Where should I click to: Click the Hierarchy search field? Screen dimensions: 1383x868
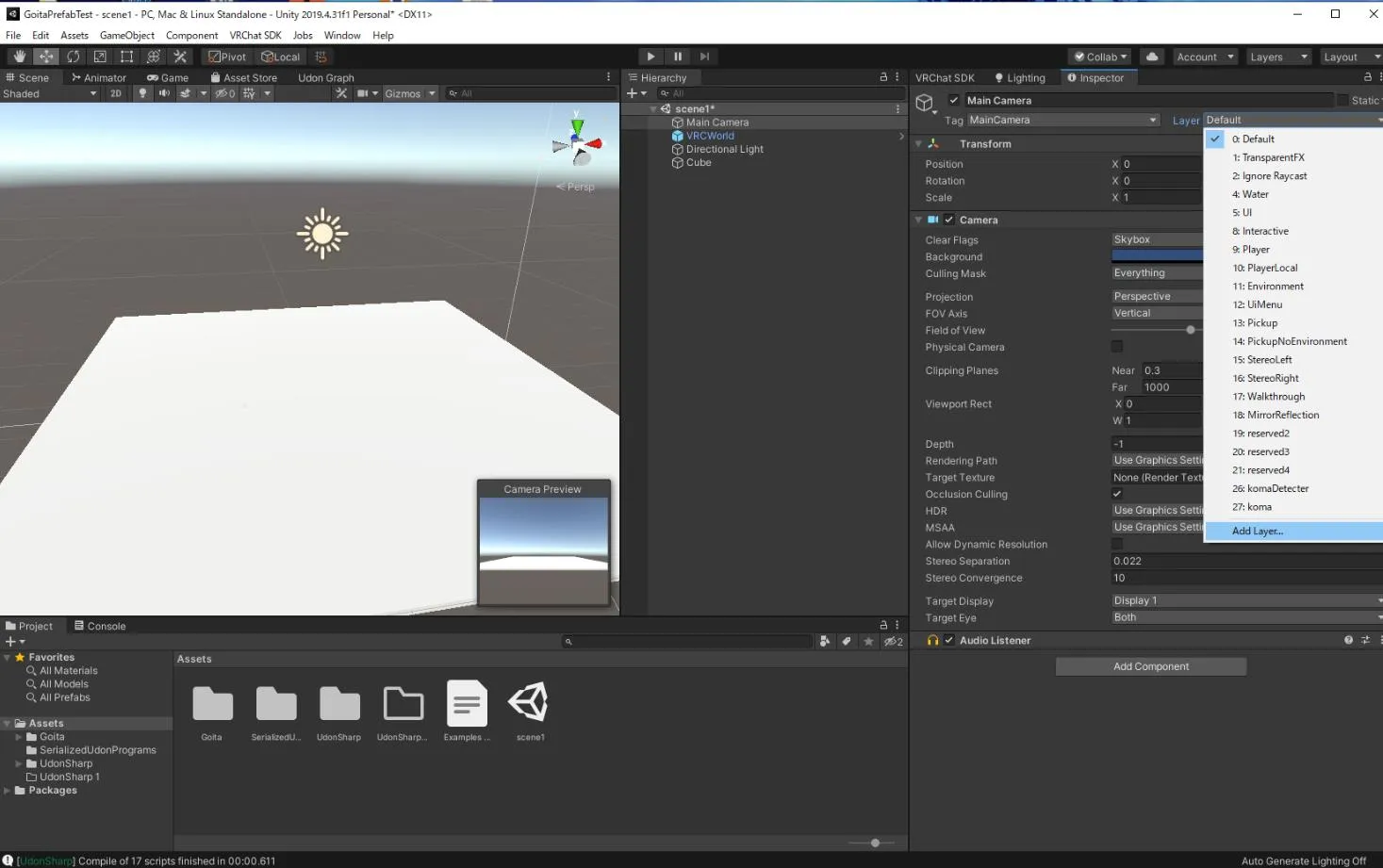coord(781,93)
